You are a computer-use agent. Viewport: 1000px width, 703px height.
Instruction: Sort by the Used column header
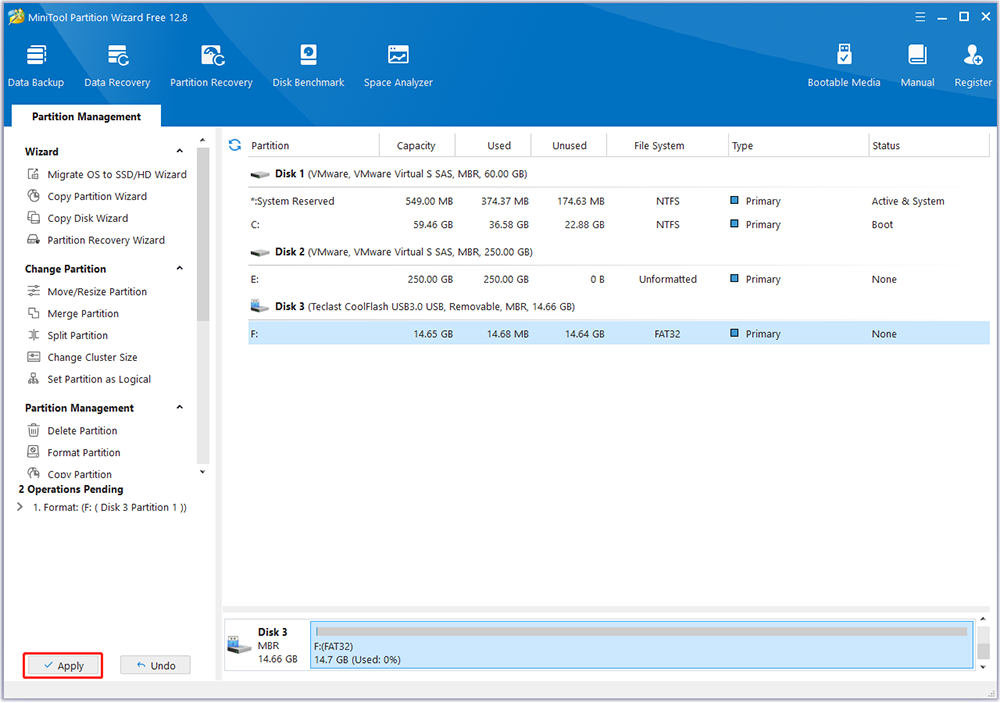point(492,145)
